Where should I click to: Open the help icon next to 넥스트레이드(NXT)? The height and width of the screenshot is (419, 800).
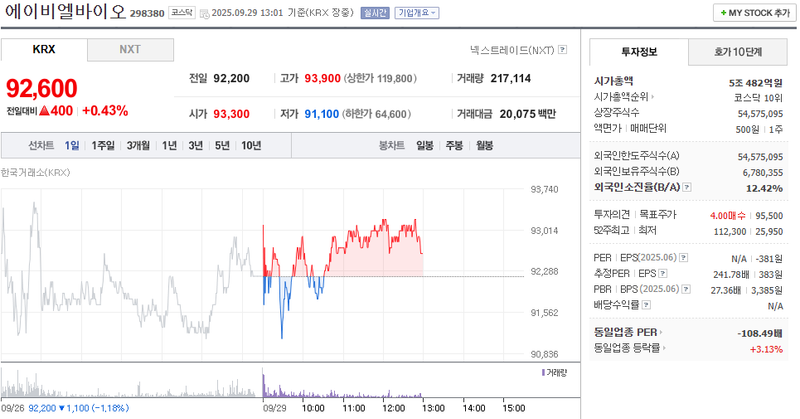[563, 50]
